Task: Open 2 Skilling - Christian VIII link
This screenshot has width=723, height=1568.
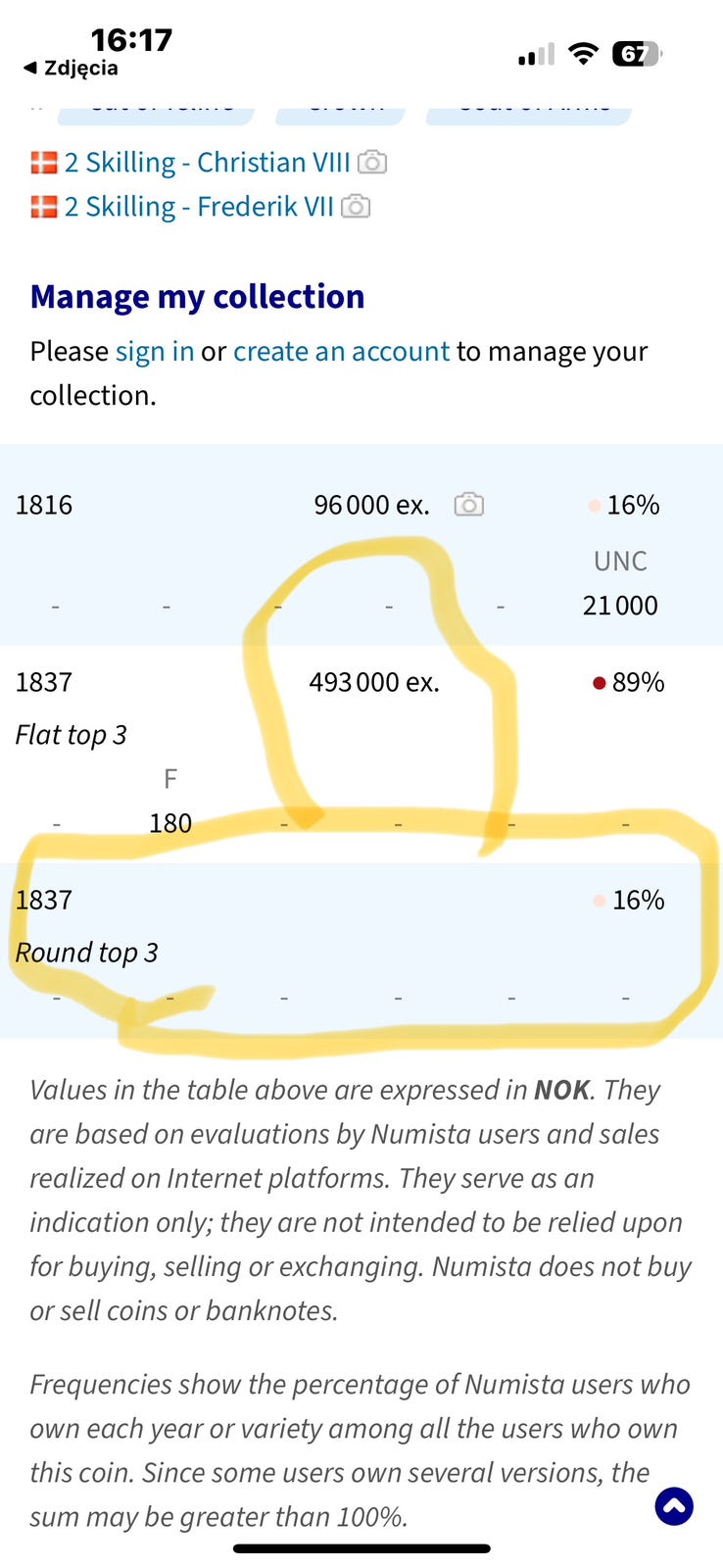Action: tap(207, 163)
